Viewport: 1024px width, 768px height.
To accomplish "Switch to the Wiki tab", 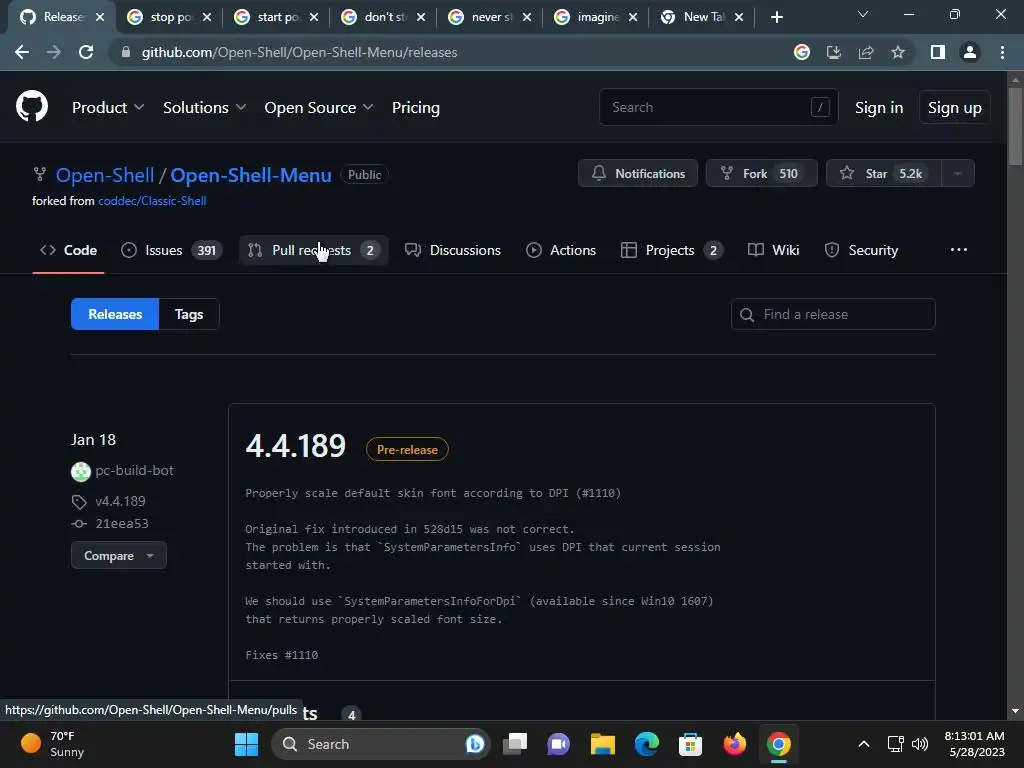I will (x=773, y=250).
